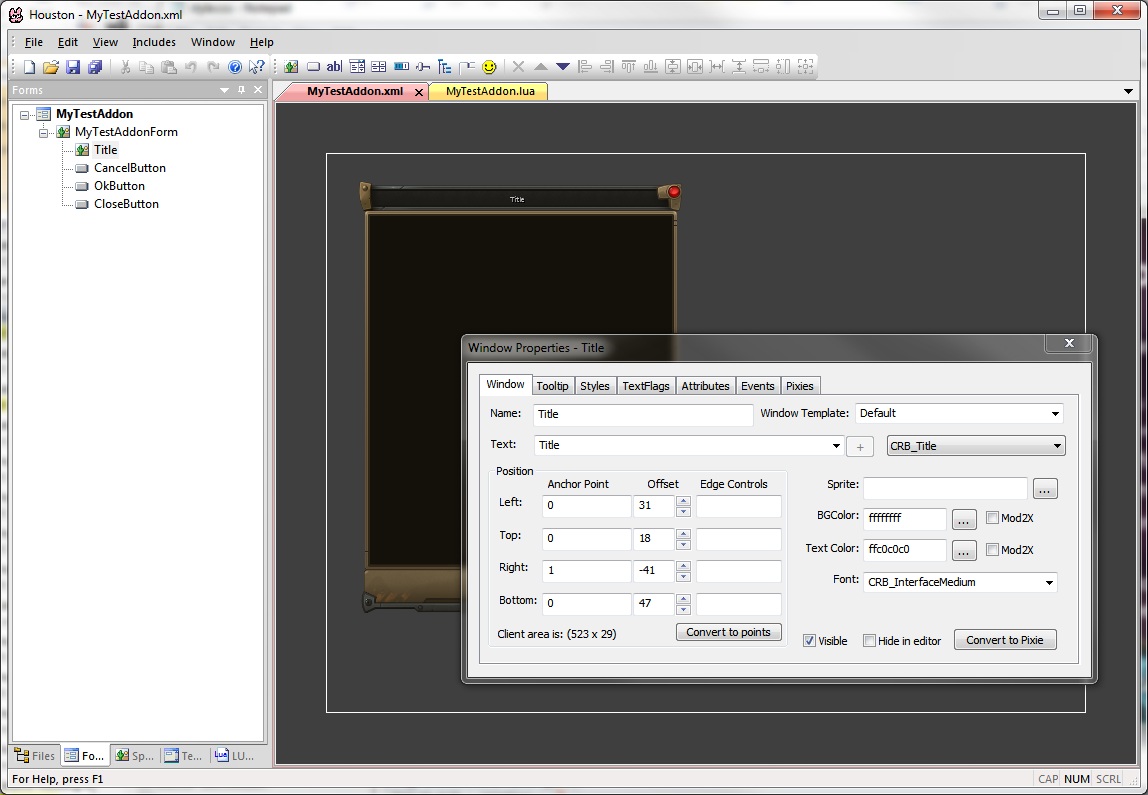Activate the context Help arrow icon
Viewport: 1148px width, 795px height.
(x=257, y=66)
